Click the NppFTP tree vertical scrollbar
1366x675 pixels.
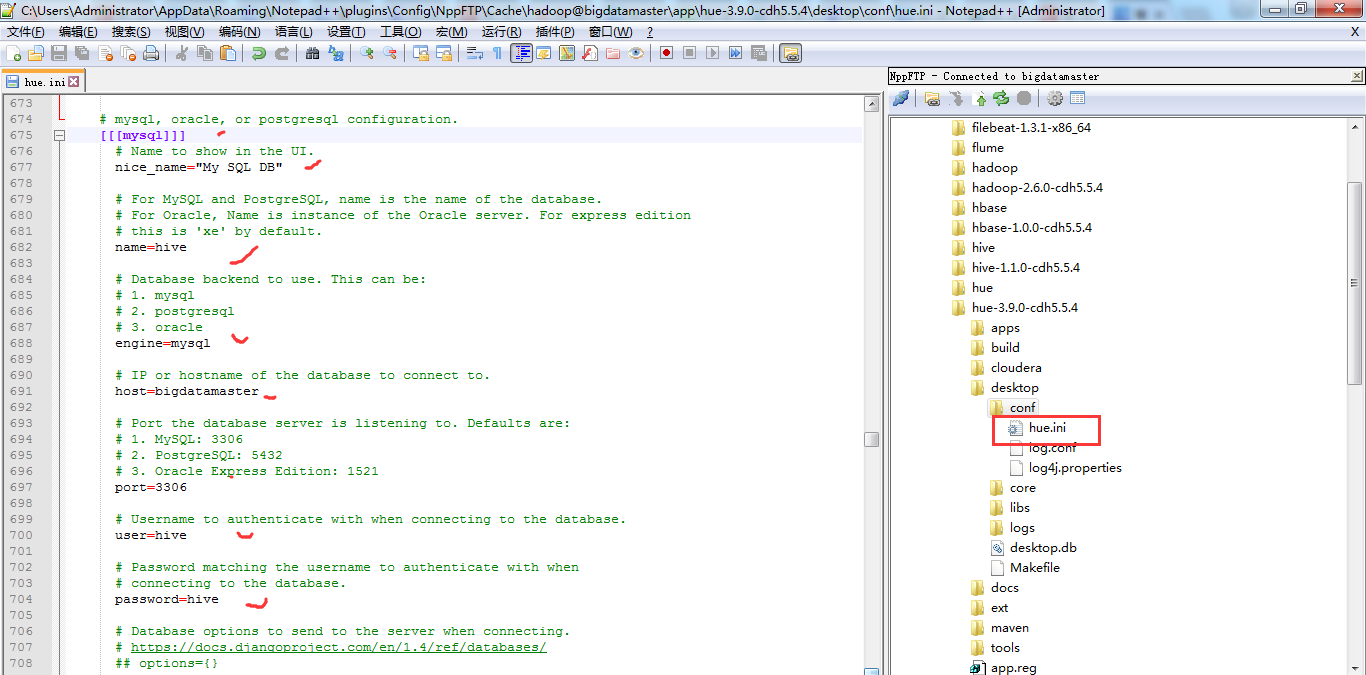pos(1355,283)
